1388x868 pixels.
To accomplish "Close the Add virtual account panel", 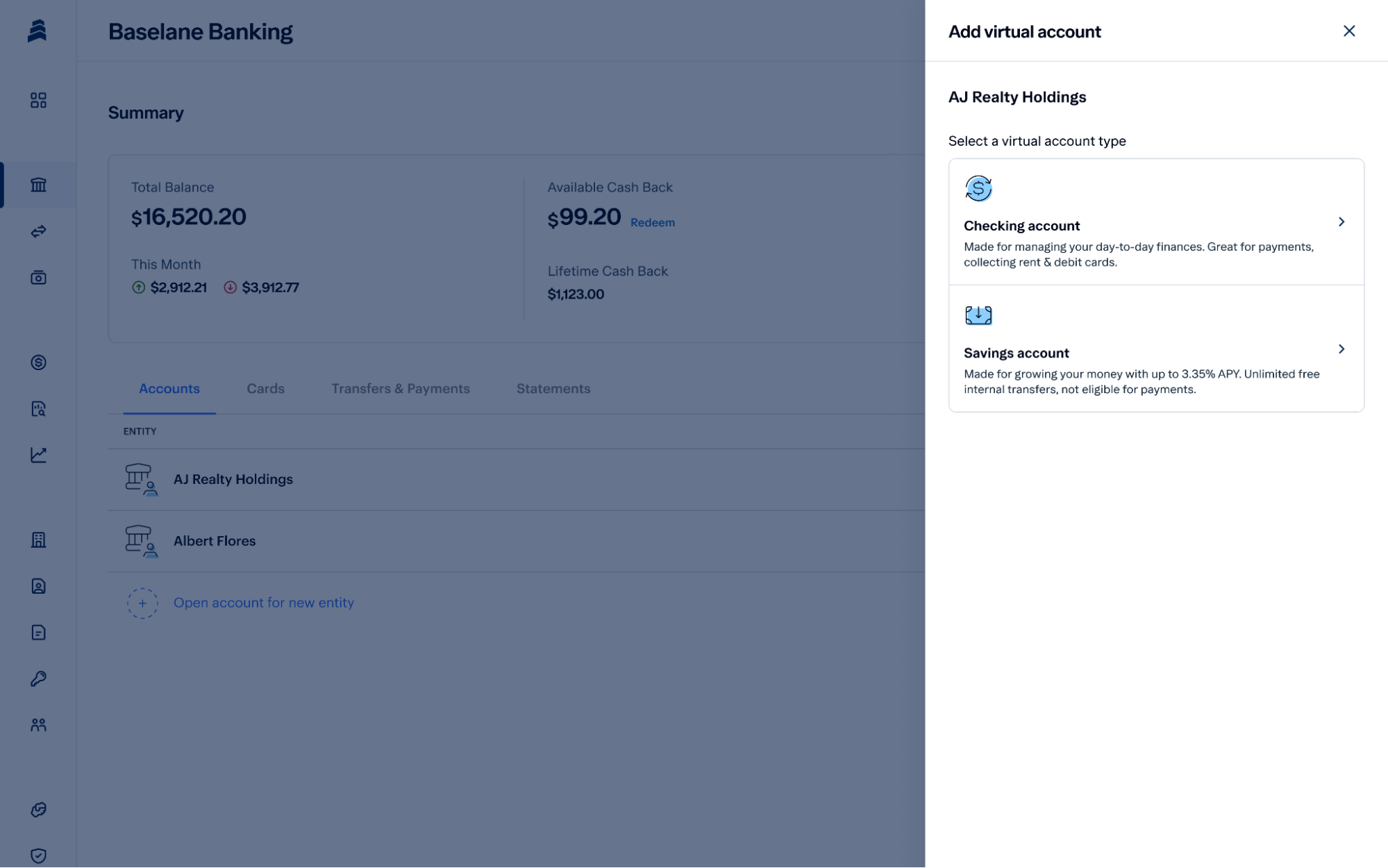I will tap(1349, 31).
